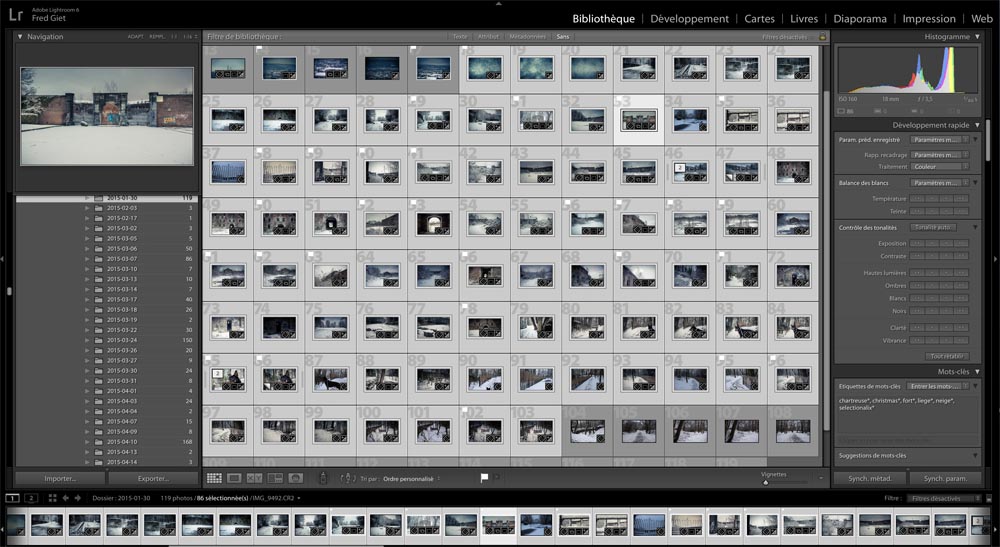Open the Tri par Ordre personnalisé dropdown
The width and height of the screenshot is (1000, 547).
[x=413, y=479]
